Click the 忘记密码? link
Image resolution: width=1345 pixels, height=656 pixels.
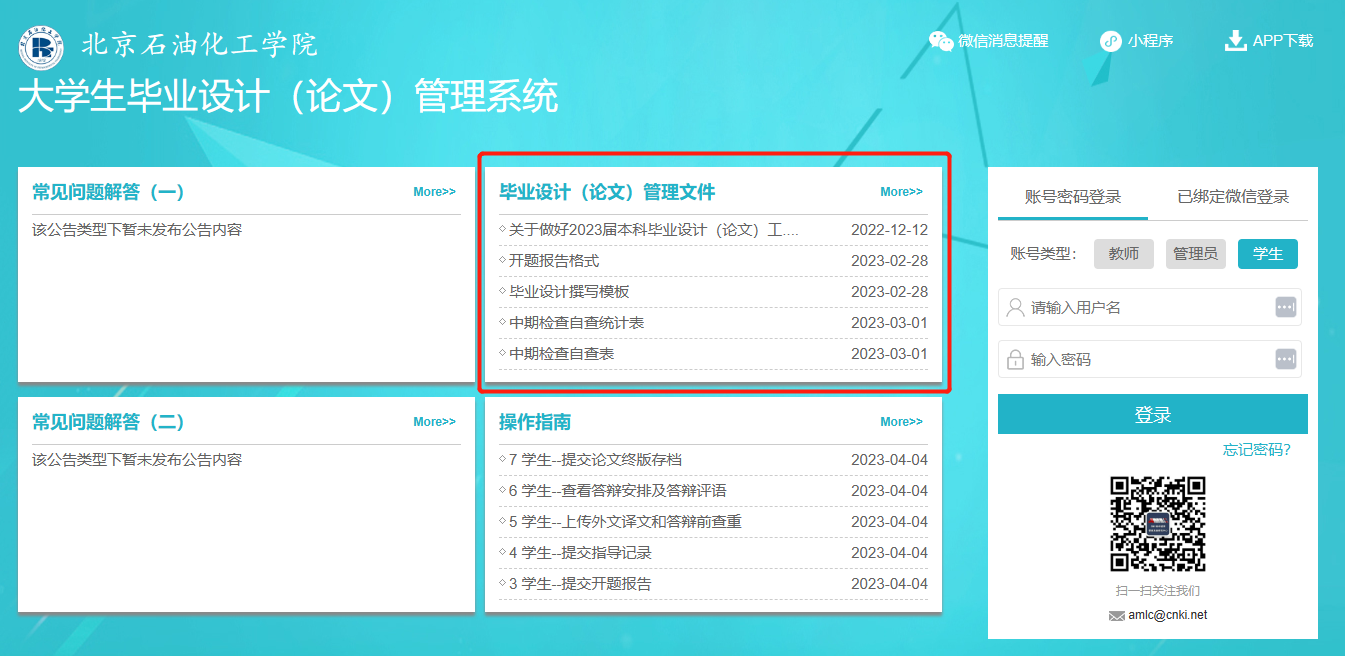pos(1256,450)
